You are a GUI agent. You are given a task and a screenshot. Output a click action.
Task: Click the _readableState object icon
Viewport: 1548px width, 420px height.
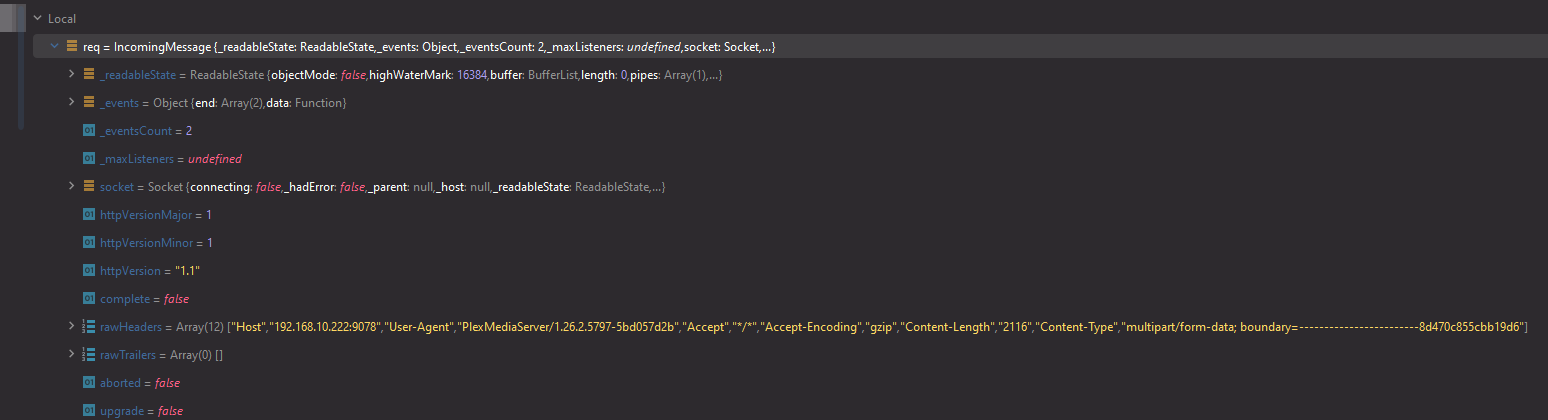click(89, 75)
